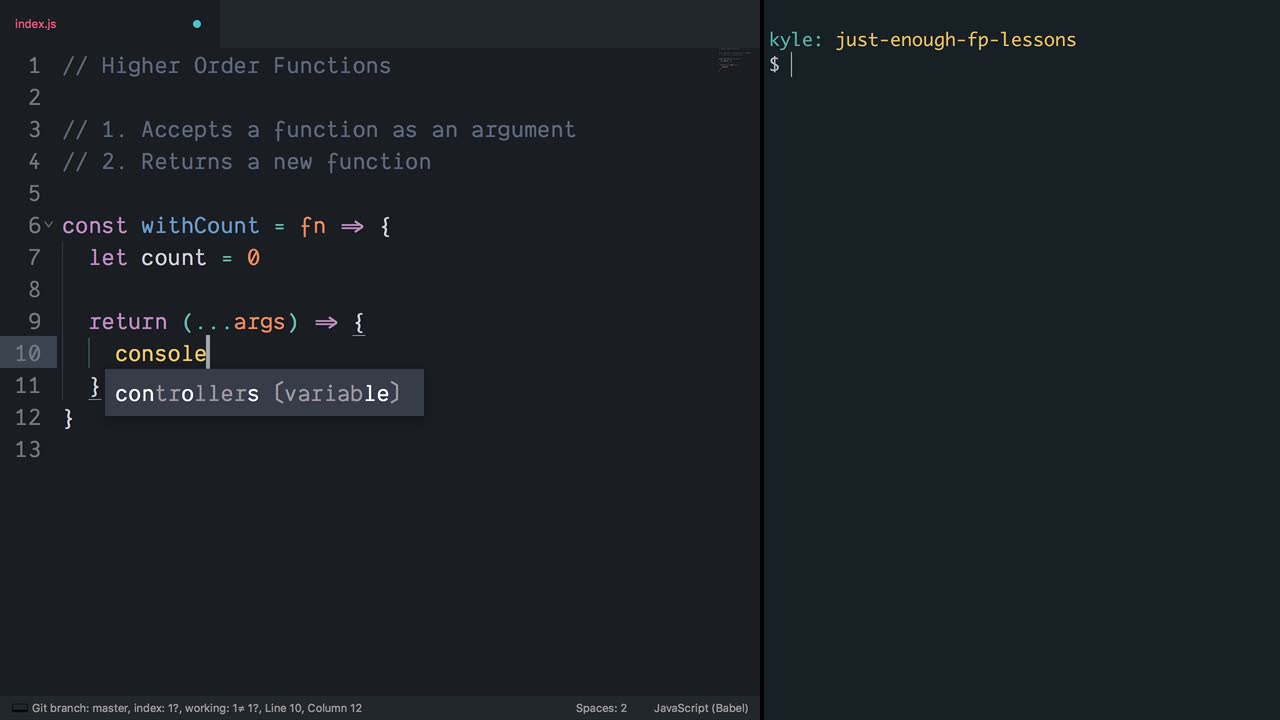1280x720 pixels.
Task: Click the count variable on line 7
Action: (x=173, y=258)
